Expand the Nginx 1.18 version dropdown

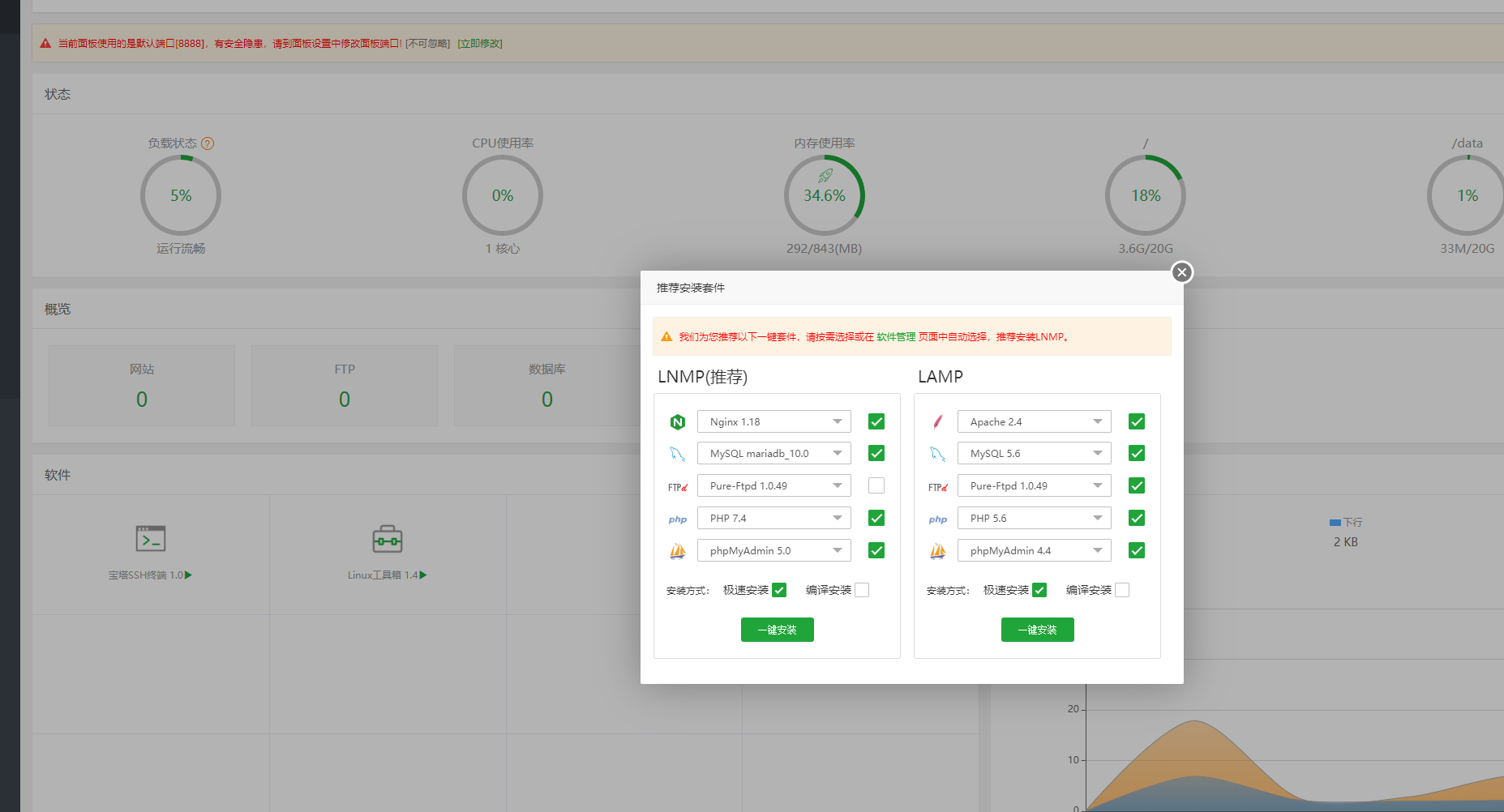point(773,421)
